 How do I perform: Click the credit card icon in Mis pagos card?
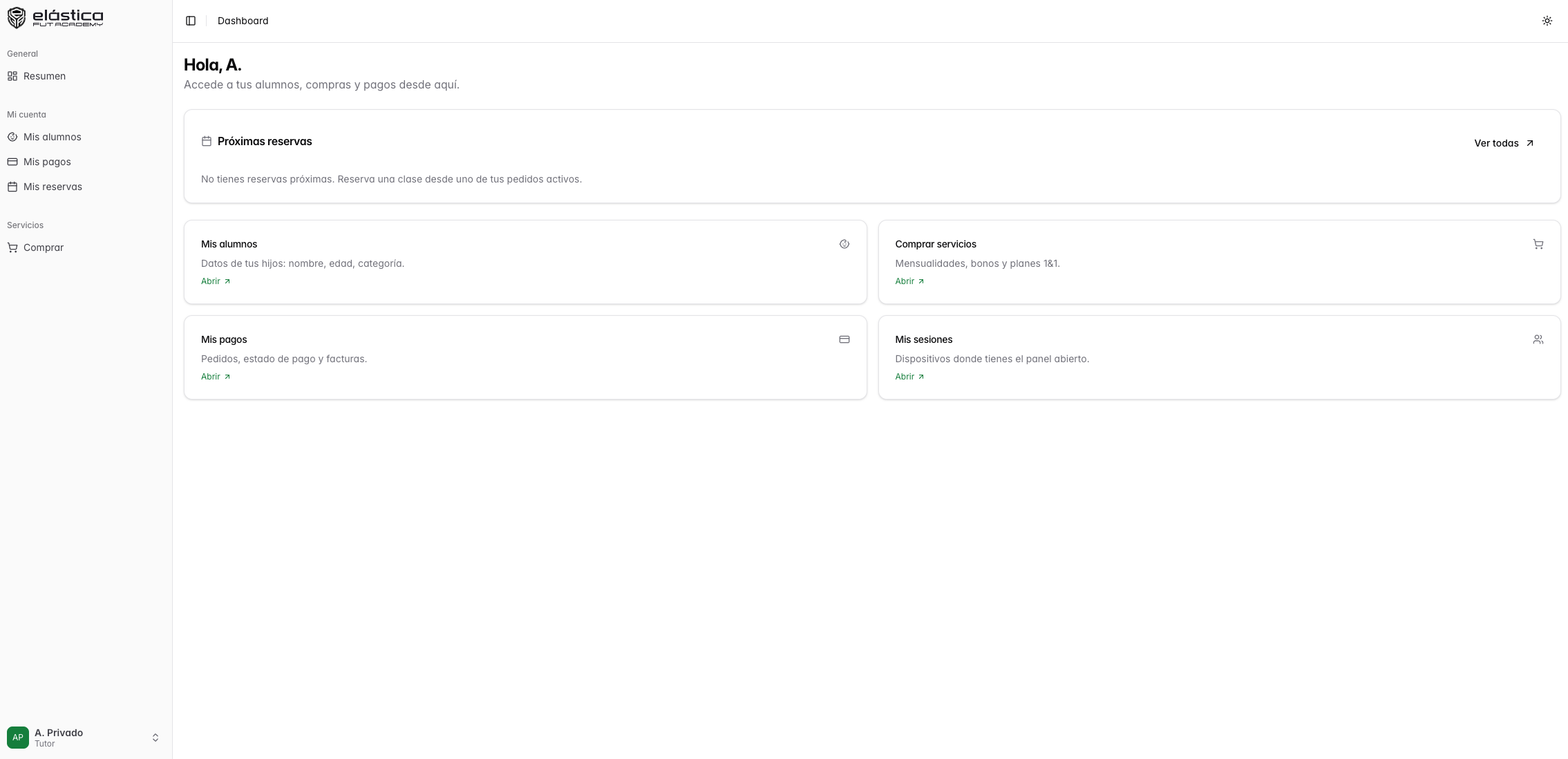[x=844, y=339]
